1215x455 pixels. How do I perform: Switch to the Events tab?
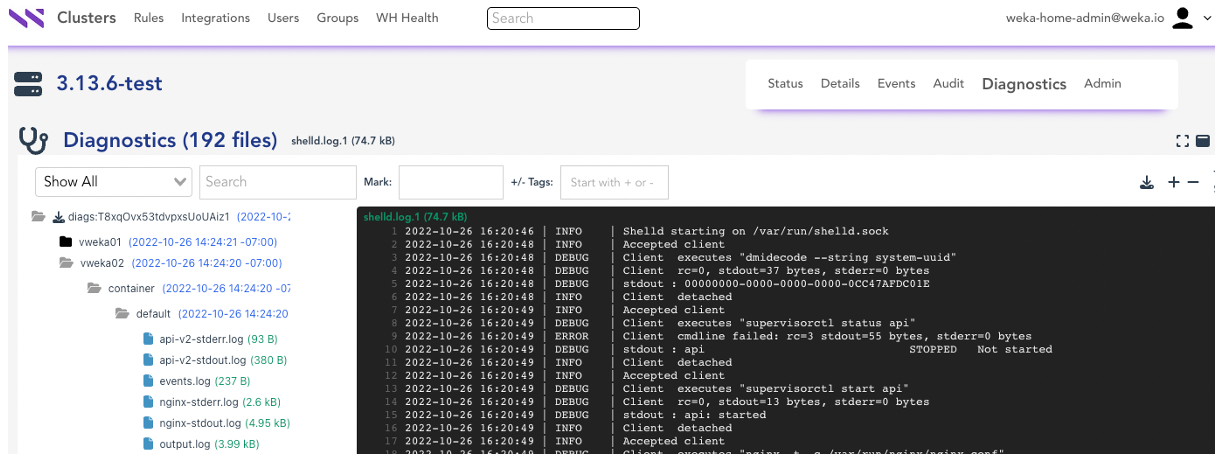[x=896, y=84]
